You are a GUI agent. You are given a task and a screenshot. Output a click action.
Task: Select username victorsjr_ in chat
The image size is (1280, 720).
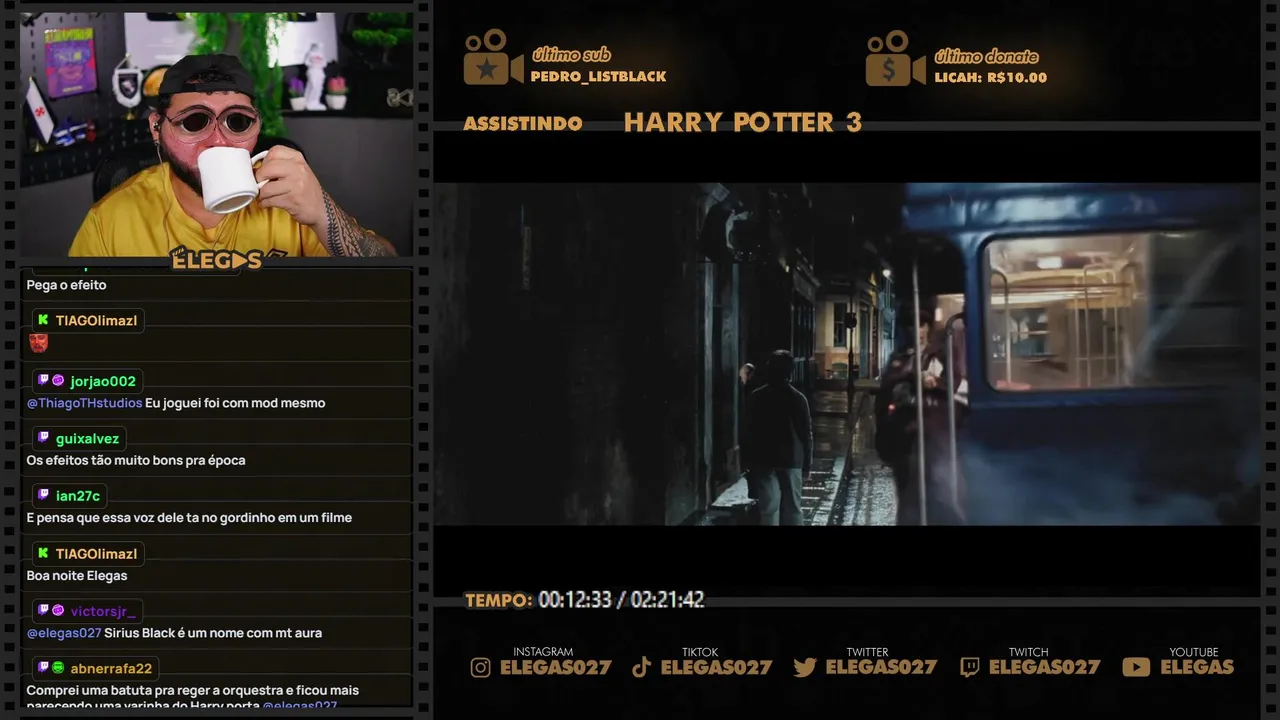[x=103, y=611]
